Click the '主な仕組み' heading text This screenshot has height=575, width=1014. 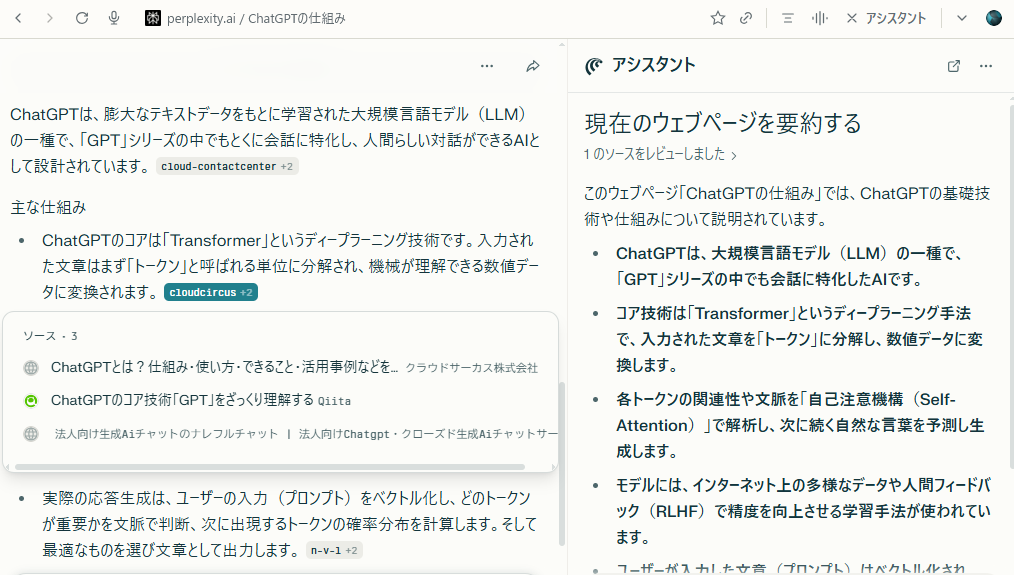pos(49,208)
